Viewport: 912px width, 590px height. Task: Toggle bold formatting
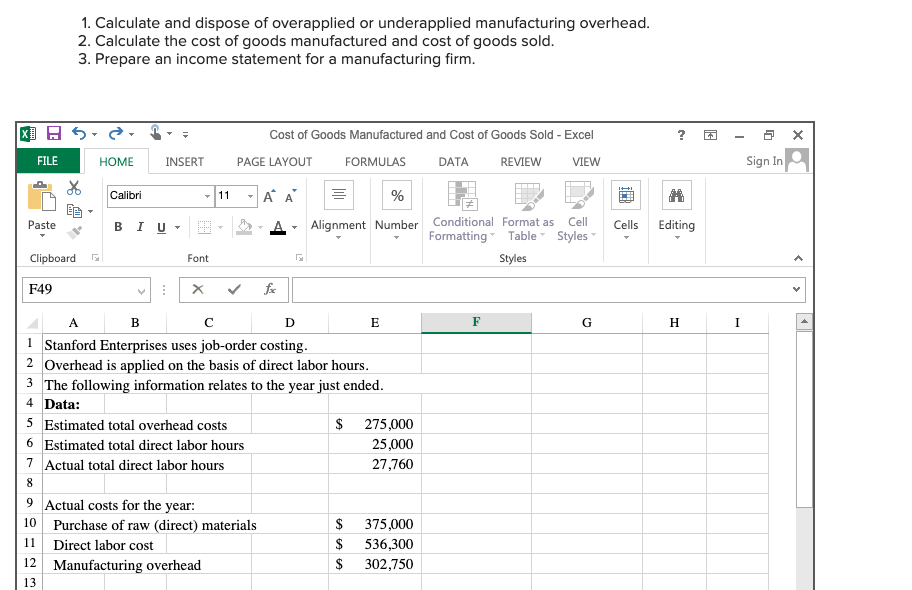(118, 226)
